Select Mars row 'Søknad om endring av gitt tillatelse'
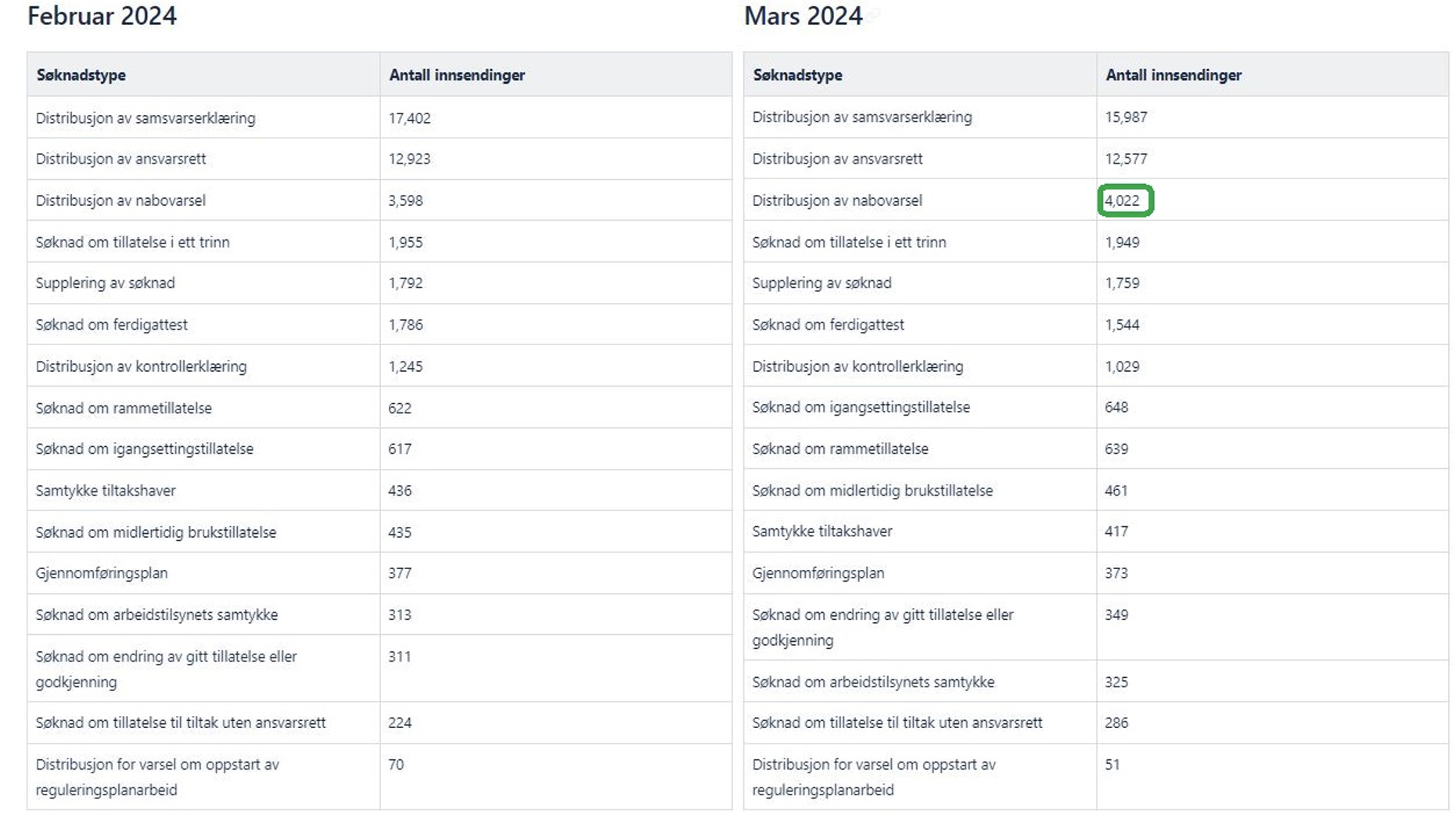Viewport: 1456px width, 836px height. (x=1096, y=628)
